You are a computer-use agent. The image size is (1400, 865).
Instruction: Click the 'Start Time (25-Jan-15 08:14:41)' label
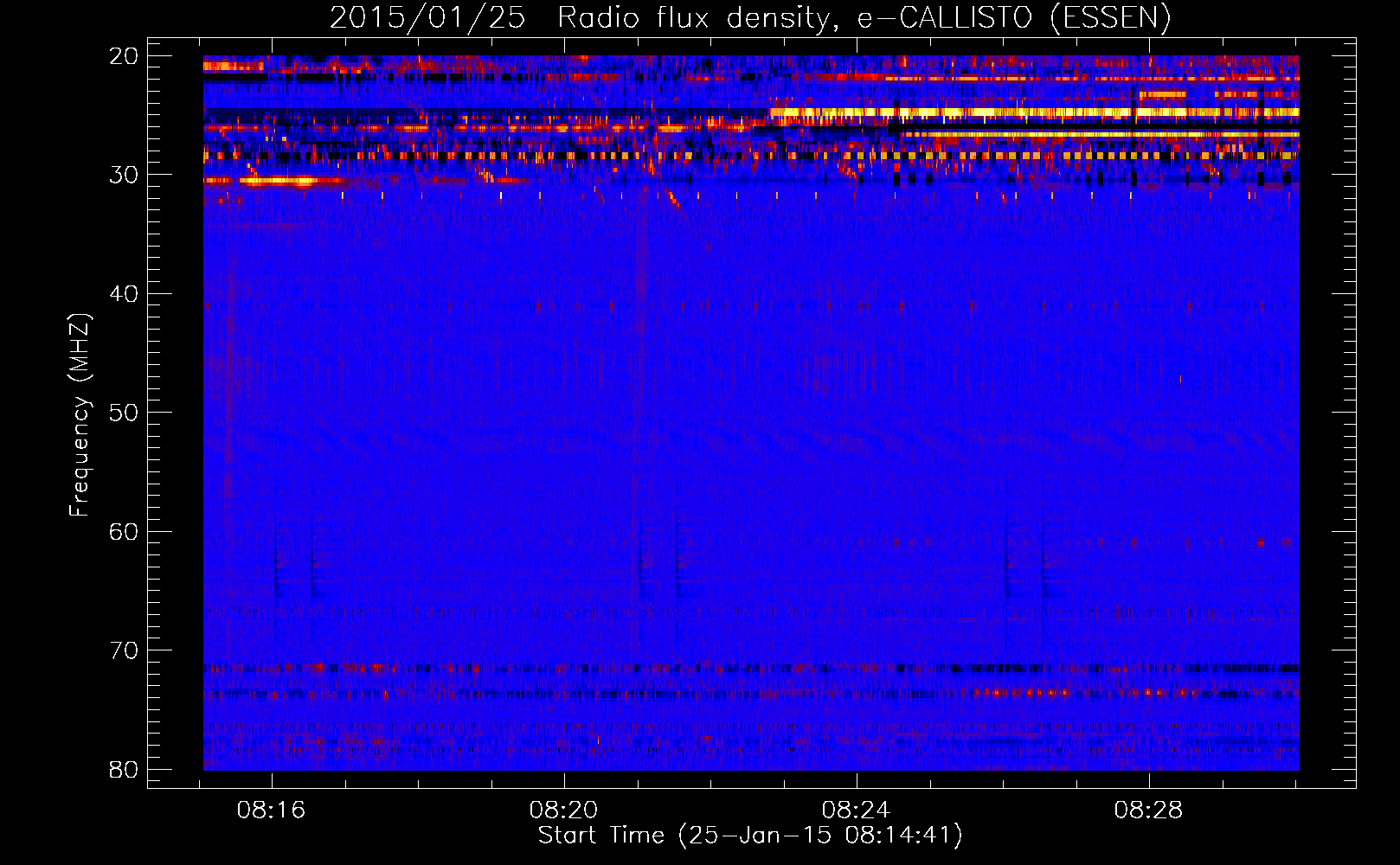(x=750, y=836)
